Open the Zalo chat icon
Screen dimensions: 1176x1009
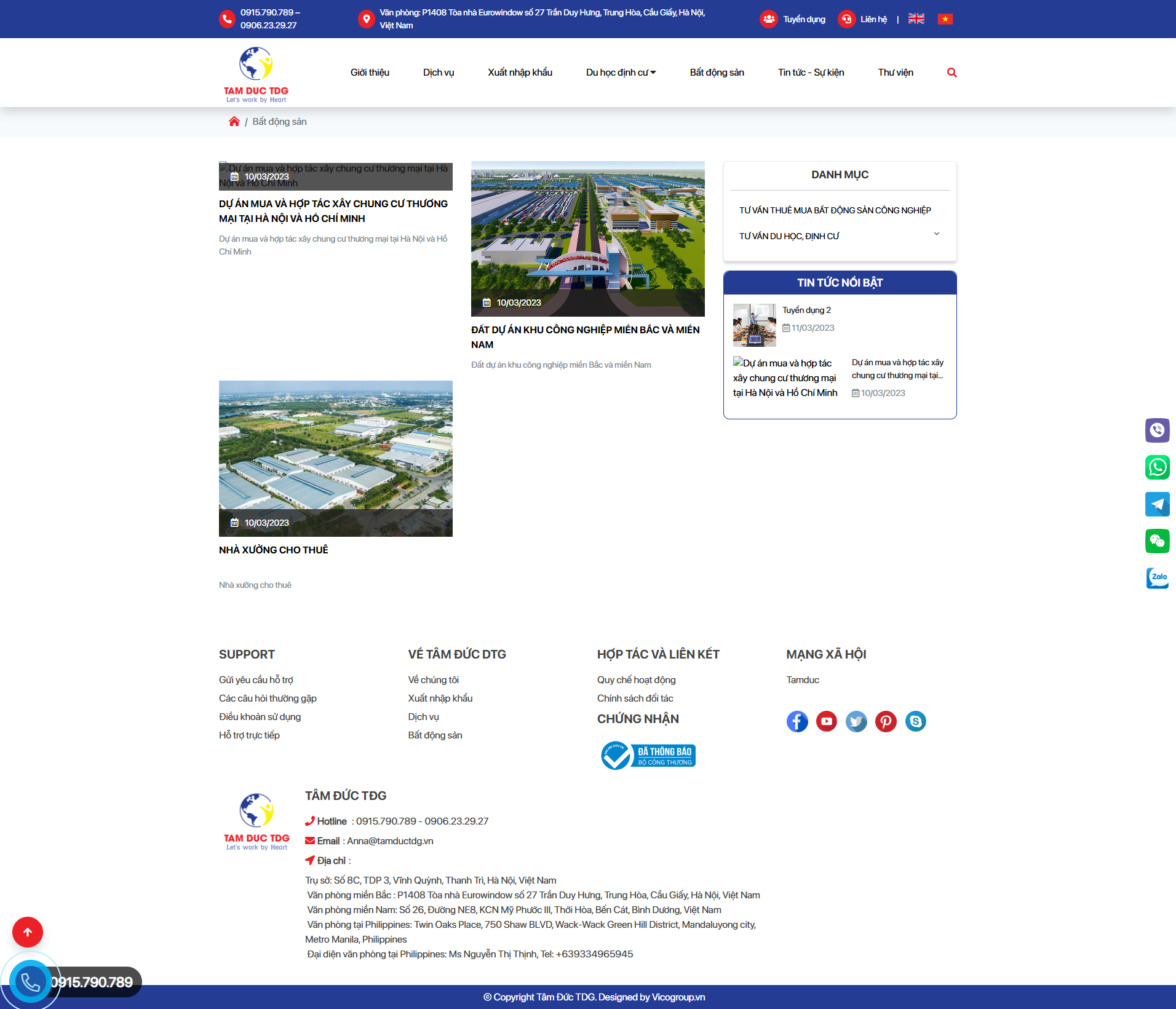[x=1156, y=578]
